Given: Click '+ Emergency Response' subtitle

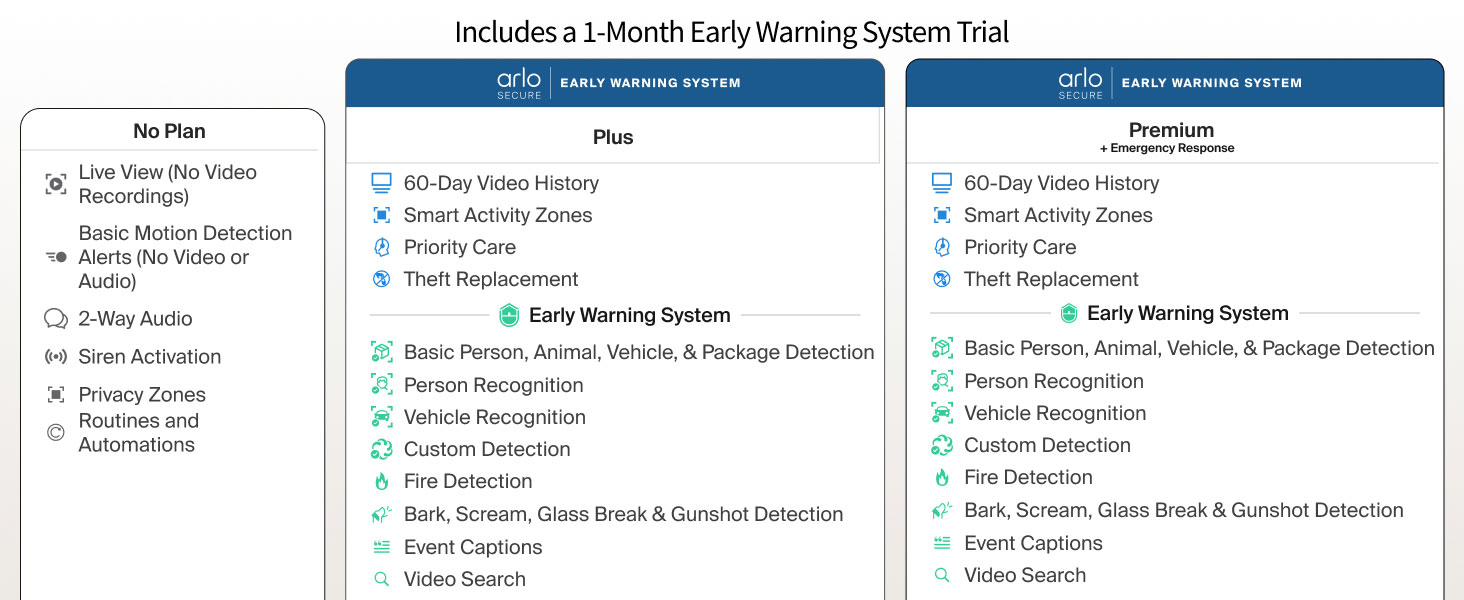Looking at the screenshot, I should (1167, 148).
